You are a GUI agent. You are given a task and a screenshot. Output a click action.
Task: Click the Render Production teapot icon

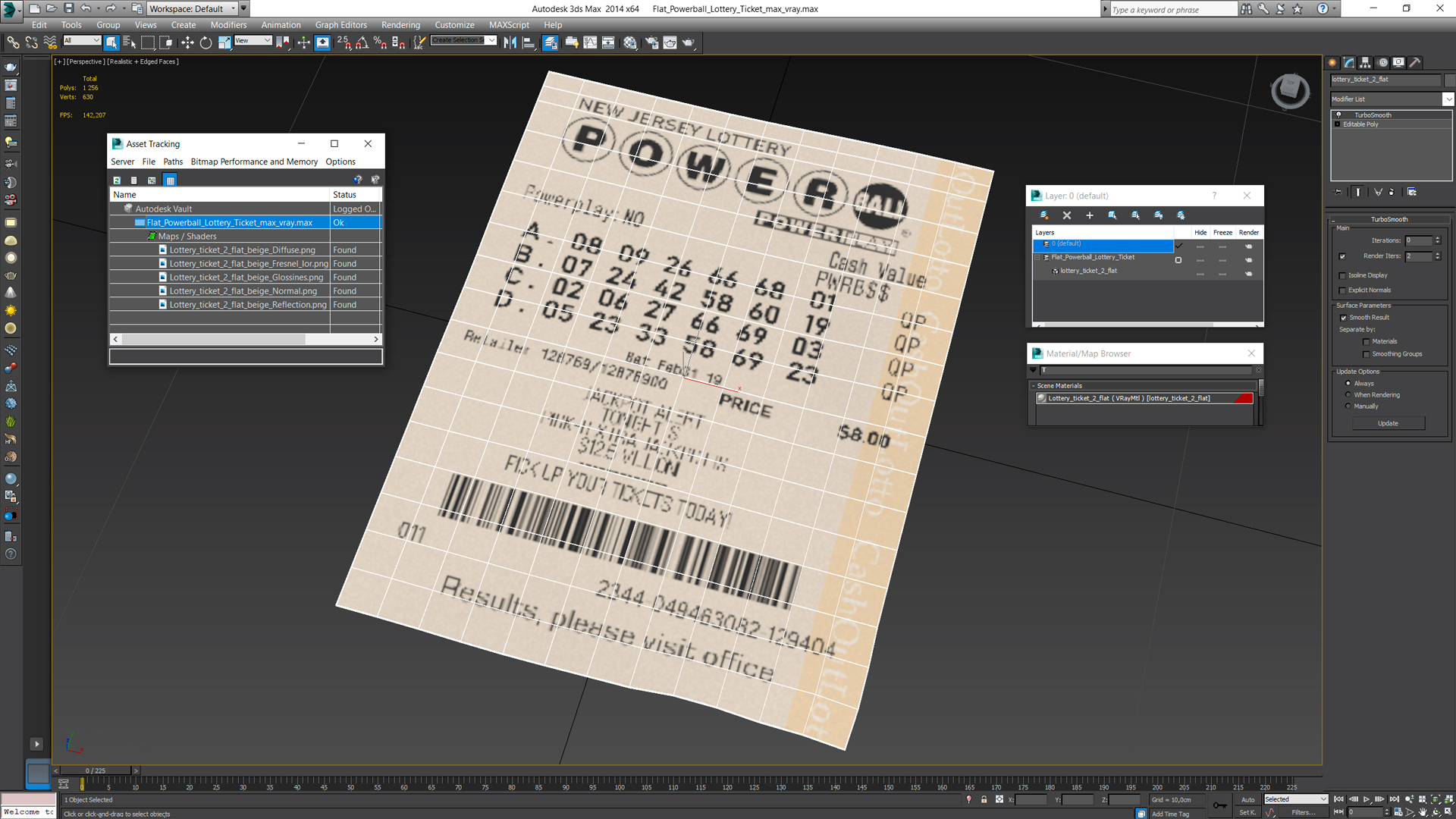point(689,42)
